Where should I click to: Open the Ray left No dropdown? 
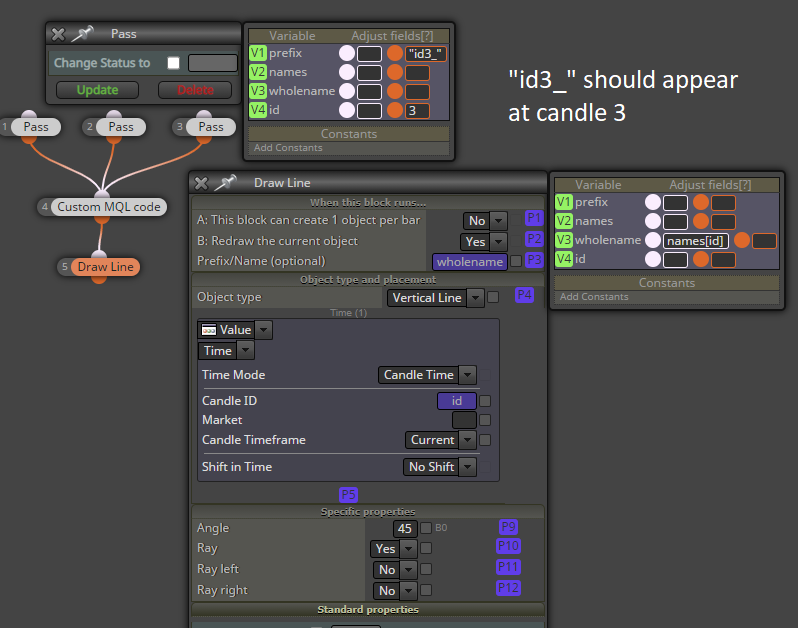pos(395,569)
